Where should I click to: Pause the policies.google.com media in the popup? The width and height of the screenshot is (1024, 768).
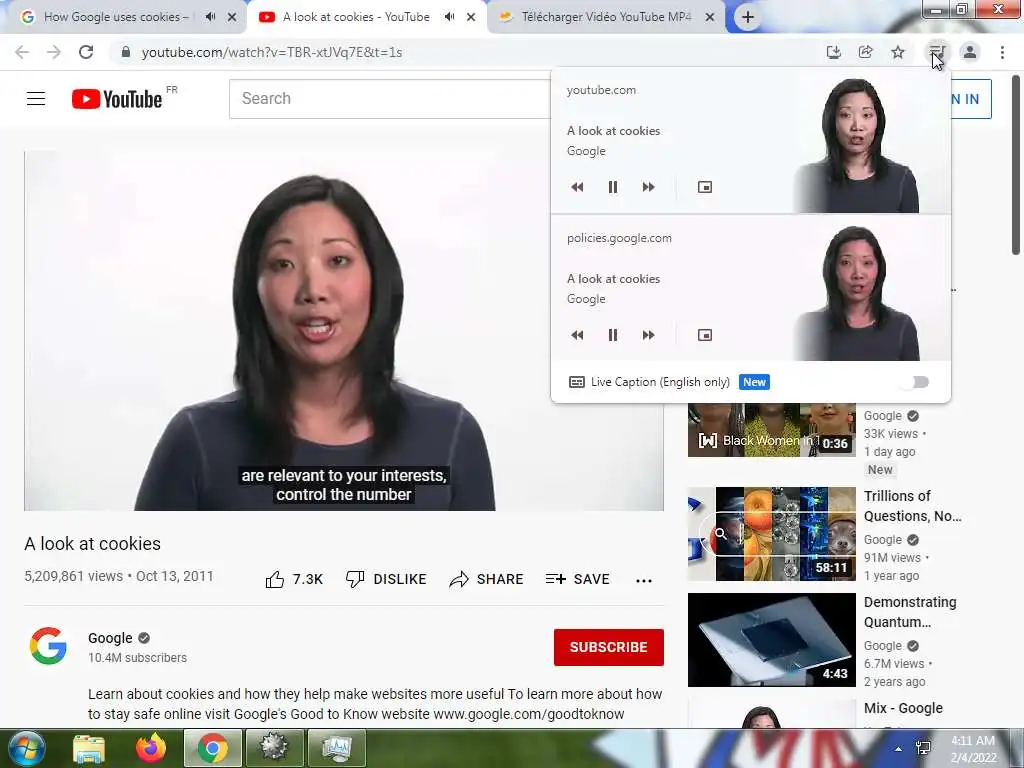[613, 335]
